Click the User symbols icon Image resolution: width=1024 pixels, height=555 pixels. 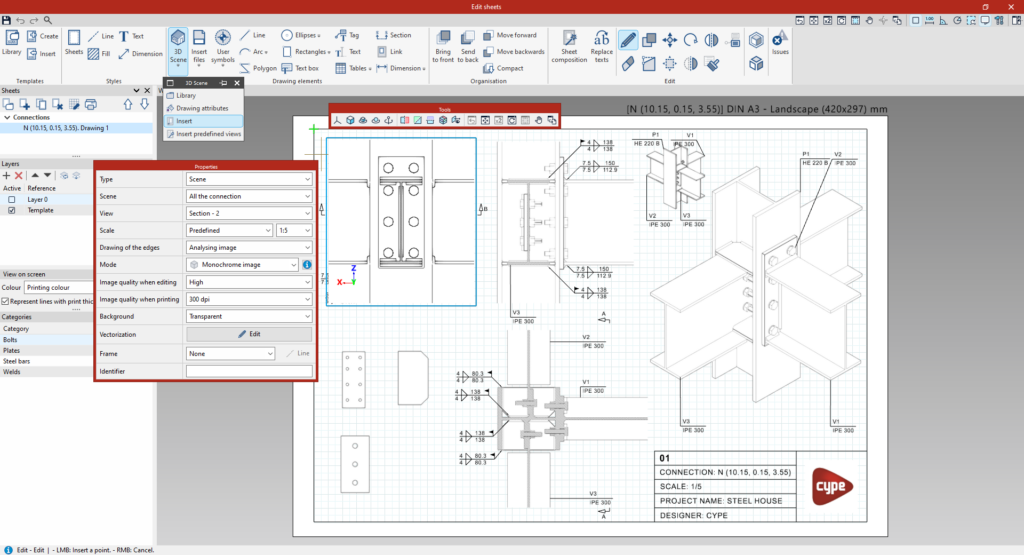(x=223, y=47)
